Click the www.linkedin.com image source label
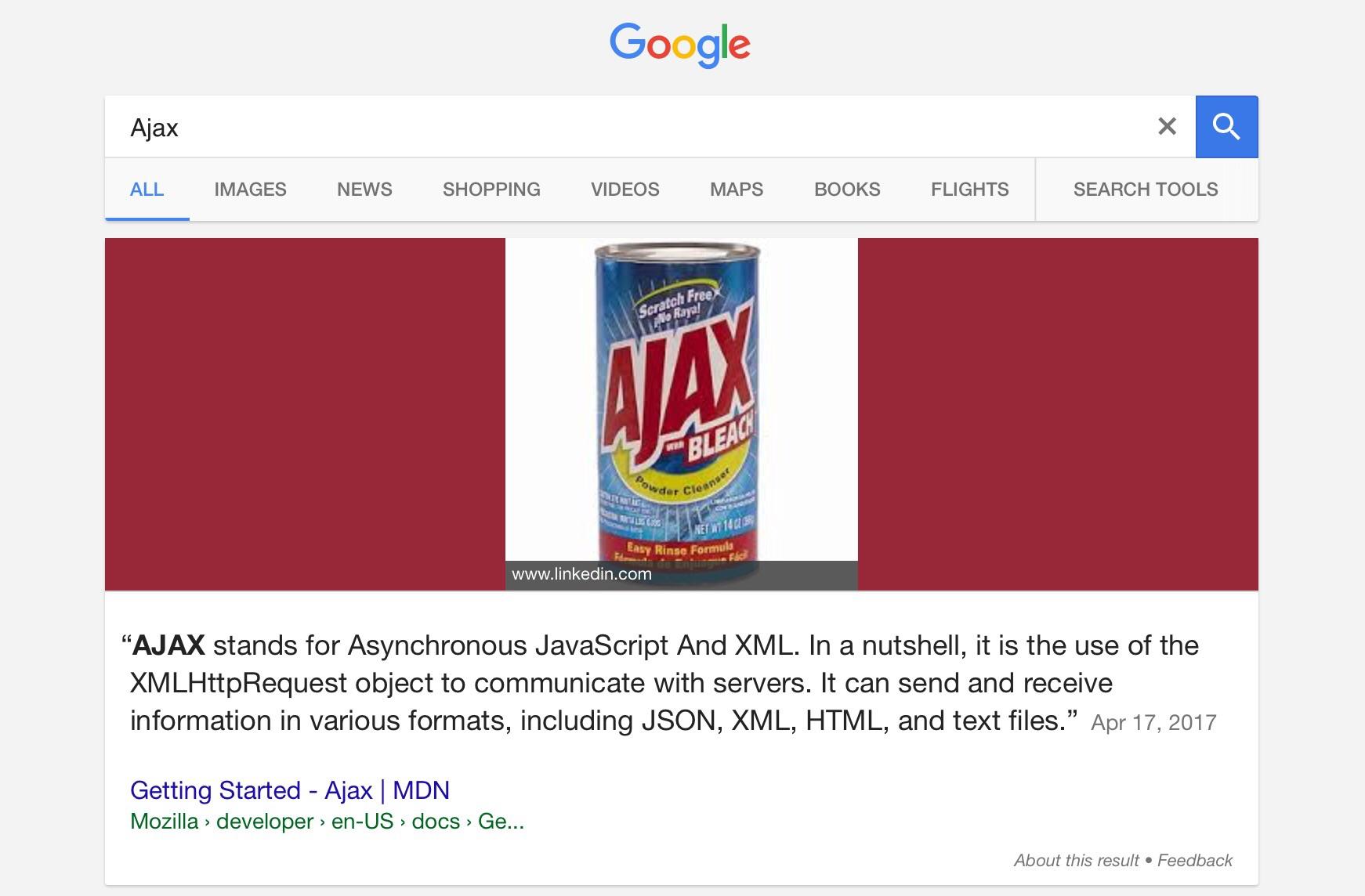Viewport: 1365px width, 896px height. [581, 574]
